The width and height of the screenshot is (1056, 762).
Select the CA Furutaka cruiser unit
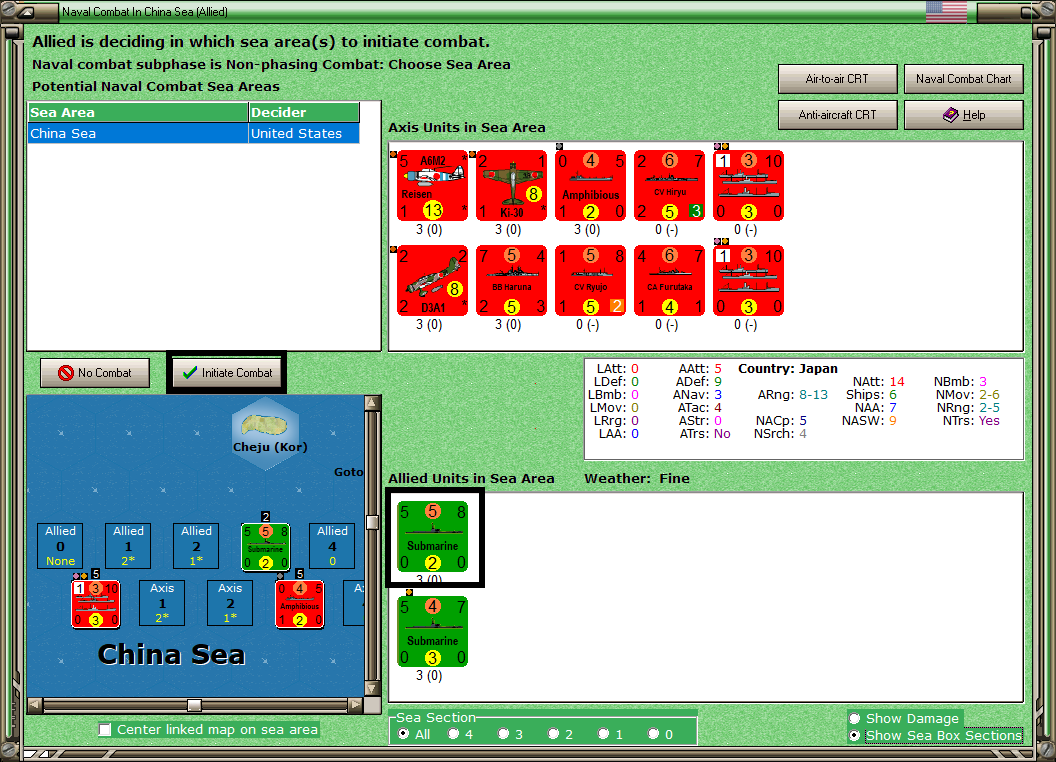669,280
